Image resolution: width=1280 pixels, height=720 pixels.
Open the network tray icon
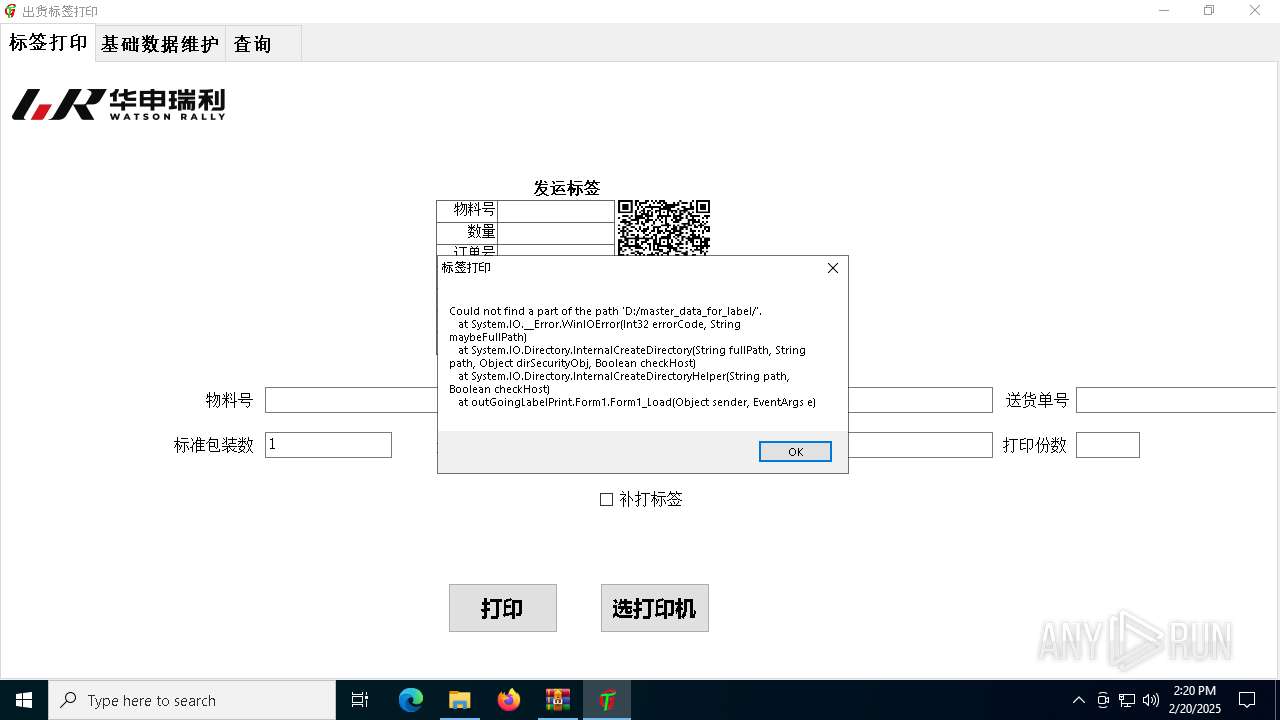click(1127, 700)
